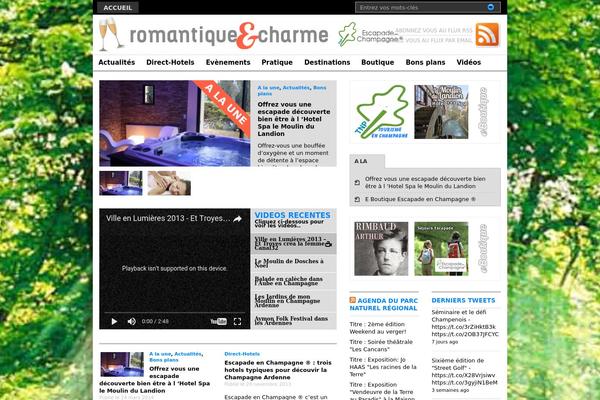This screenshot has width=600, height=400.
Task: Click the jacuzzi spa featured image
Action: pos(175,123)
